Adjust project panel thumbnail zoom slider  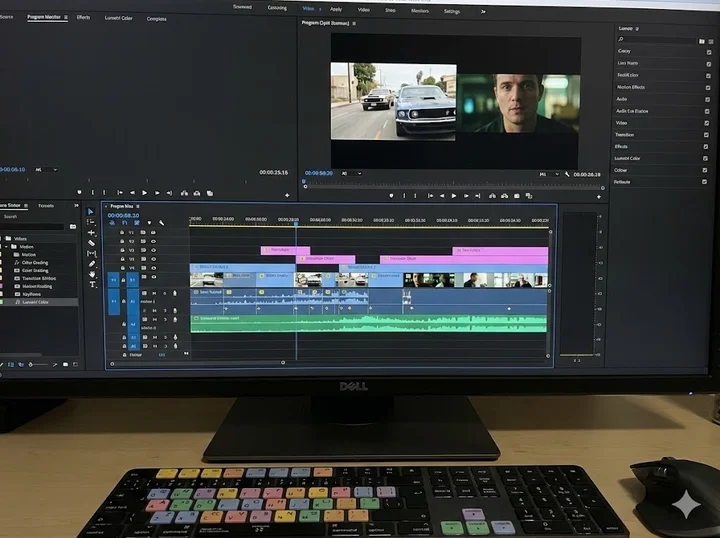38,364
